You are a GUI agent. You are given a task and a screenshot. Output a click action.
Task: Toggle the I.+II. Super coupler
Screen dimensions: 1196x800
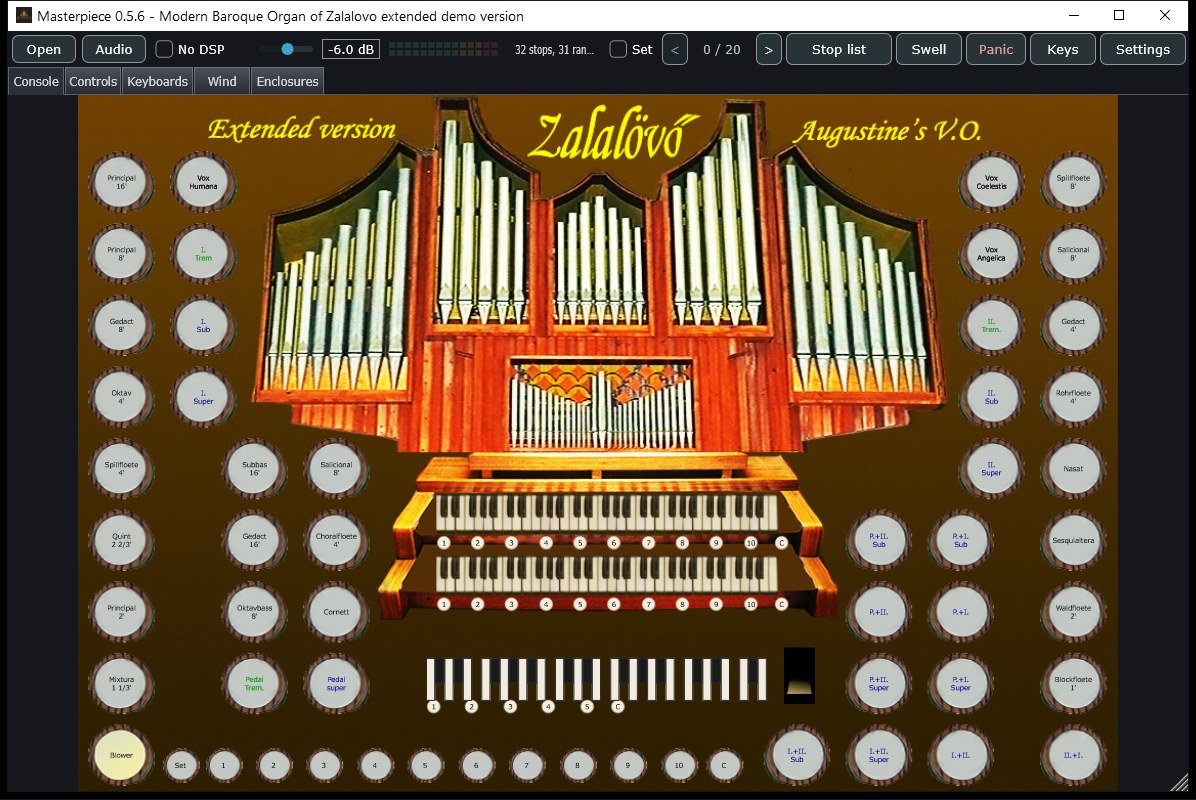879,756
